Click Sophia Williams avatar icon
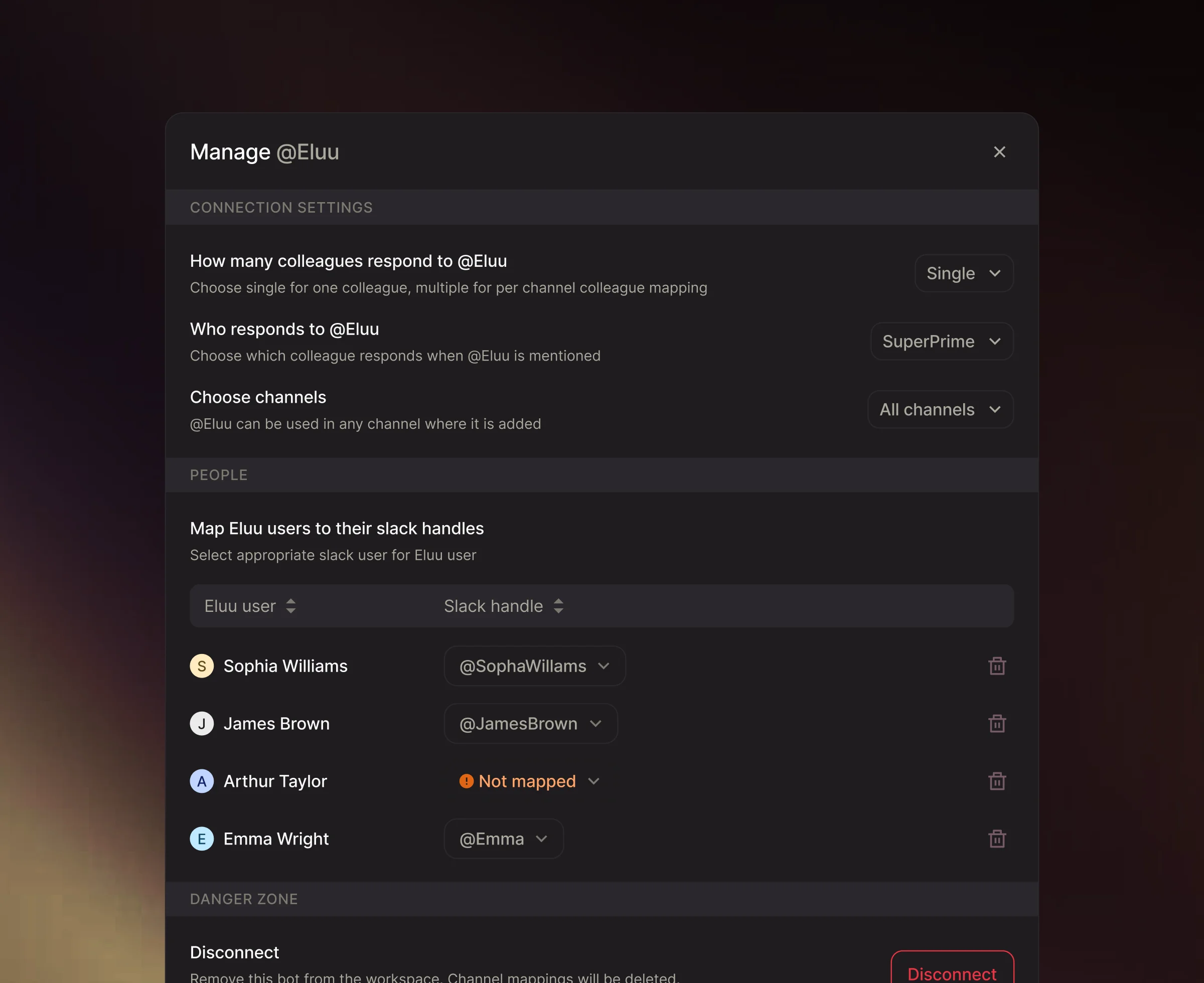This screenshot has height=983, width=1204. pos(202,666)
